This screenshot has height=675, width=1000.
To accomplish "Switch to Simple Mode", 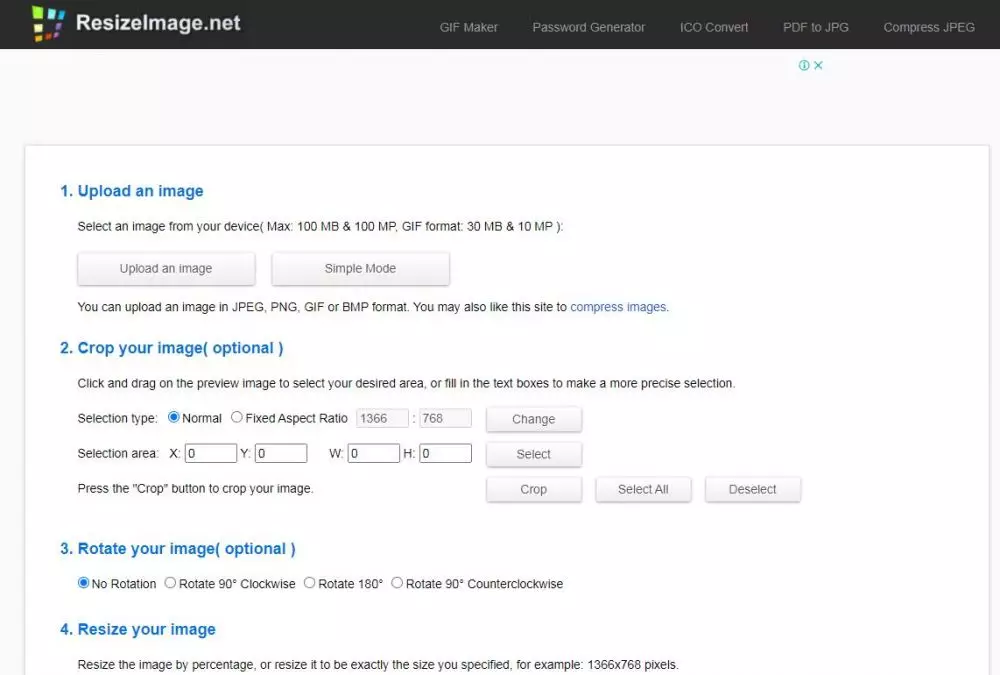I will tap(360, 268).
